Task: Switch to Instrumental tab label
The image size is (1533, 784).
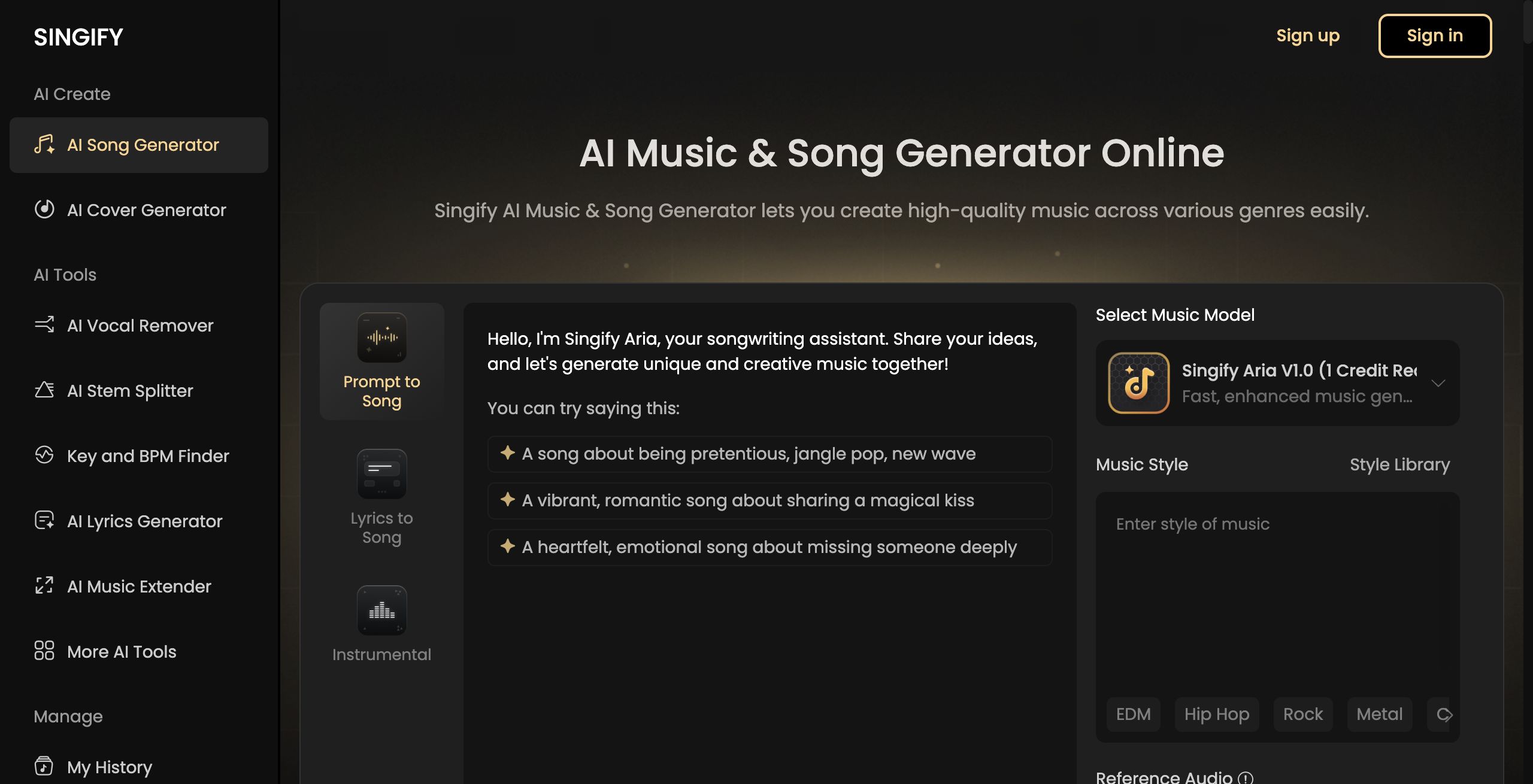Action: (x=382, y=655)
